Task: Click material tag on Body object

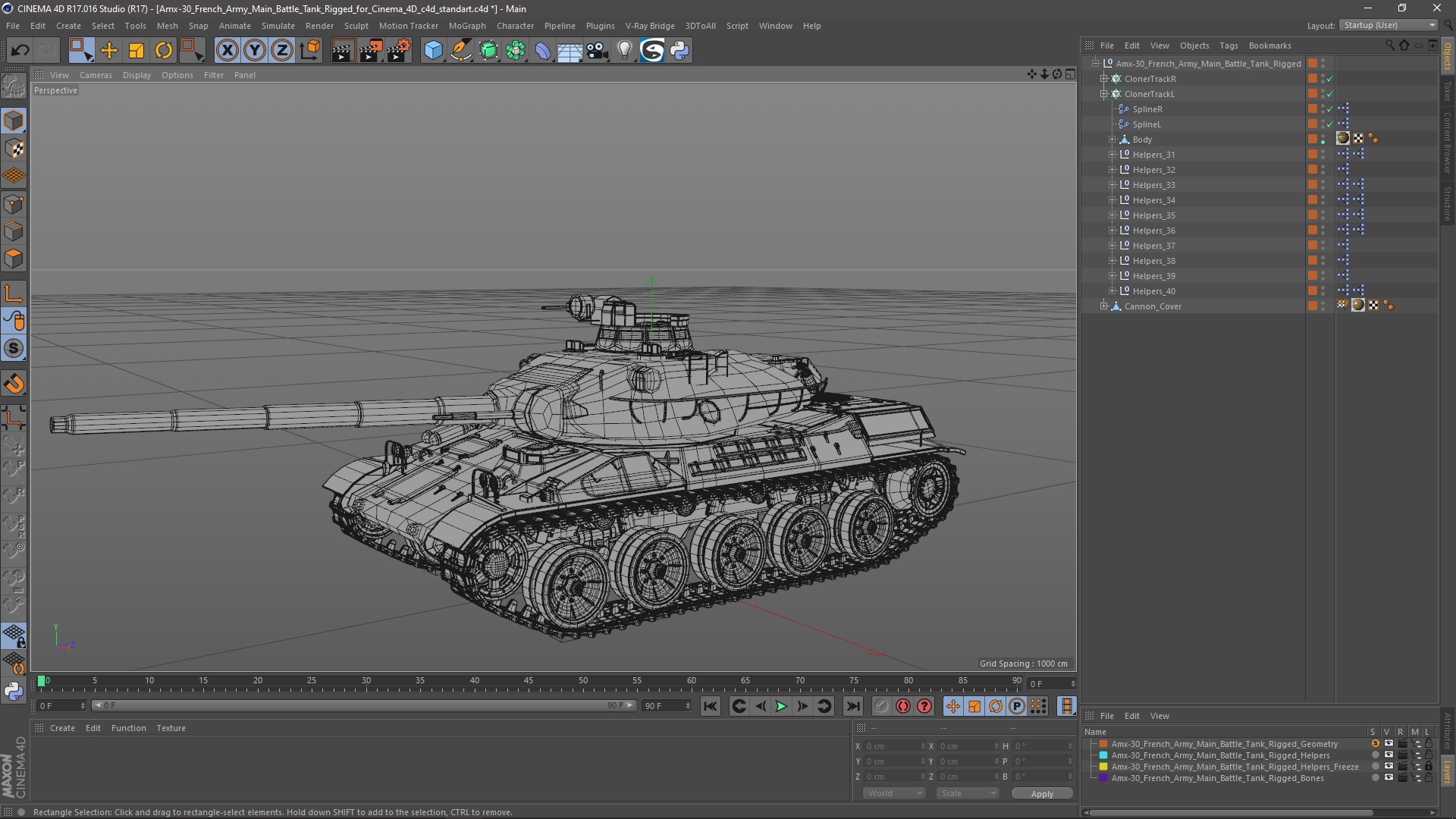Action: 1343,139
